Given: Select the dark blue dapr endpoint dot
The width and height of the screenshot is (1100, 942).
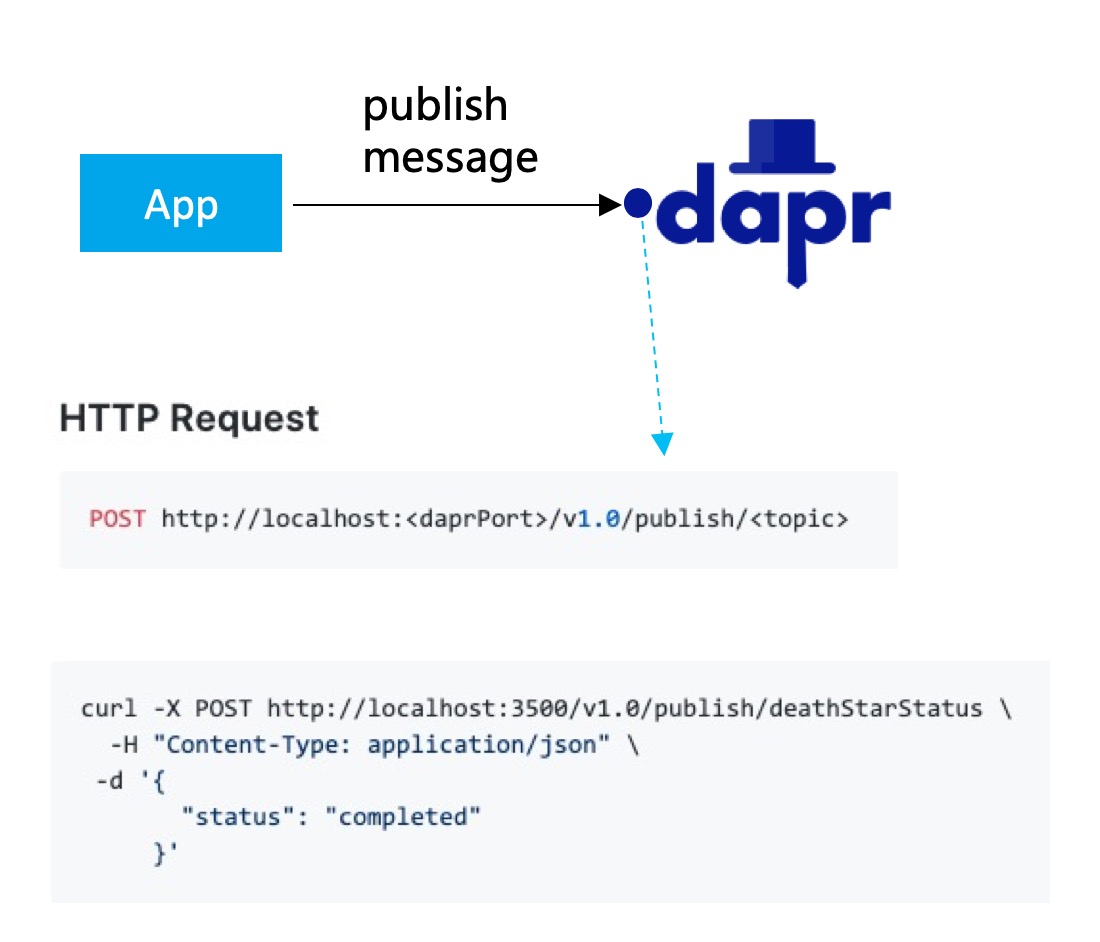Looking at the screenshot, I should pos(638,204).
